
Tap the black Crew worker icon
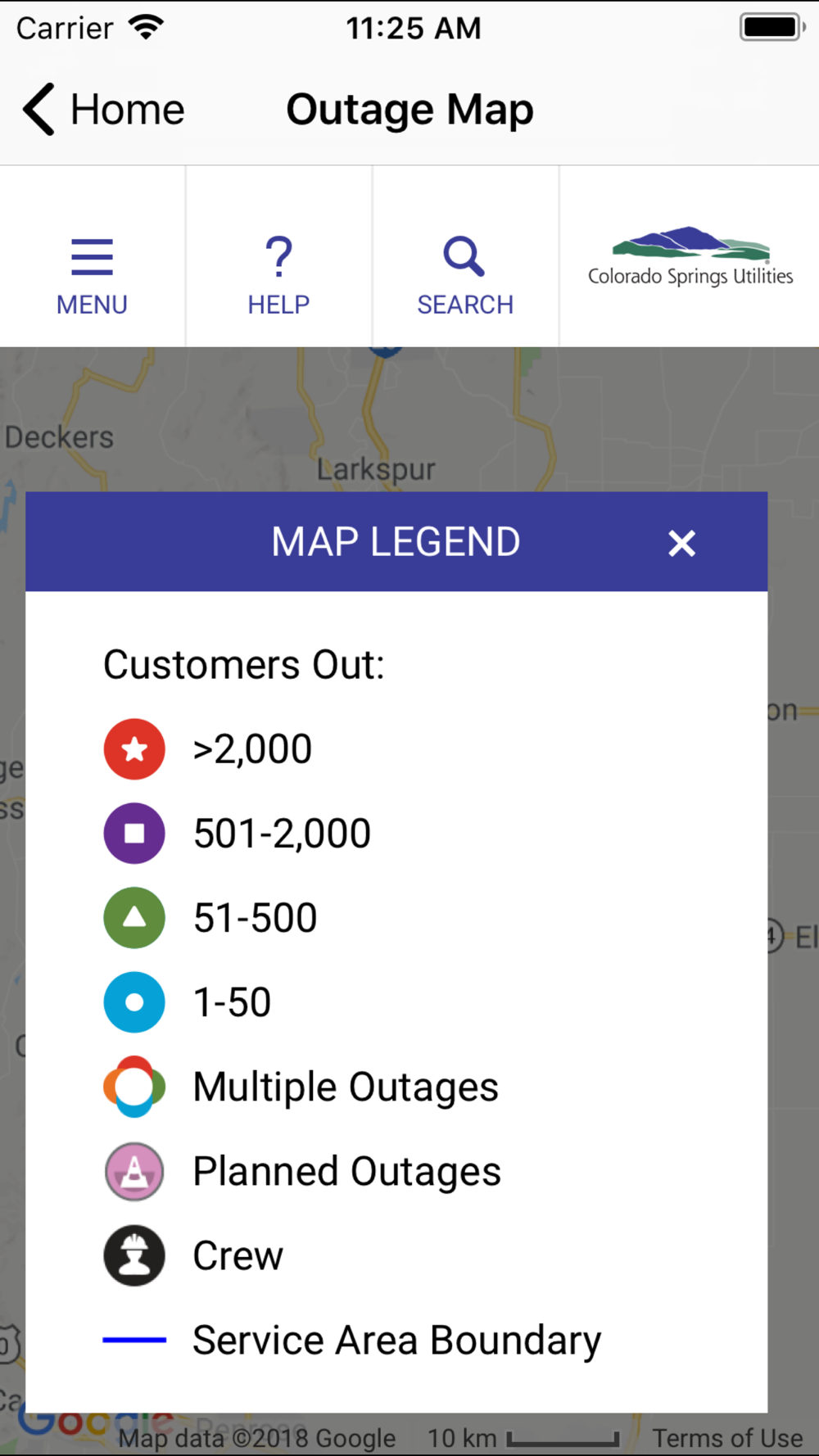point(134,1255)
